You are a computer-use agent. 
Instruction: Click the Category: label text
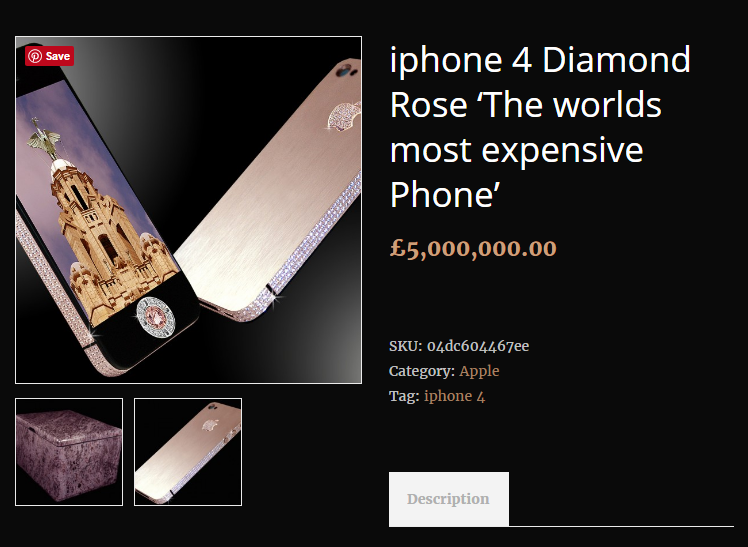(x=422, y=371)
